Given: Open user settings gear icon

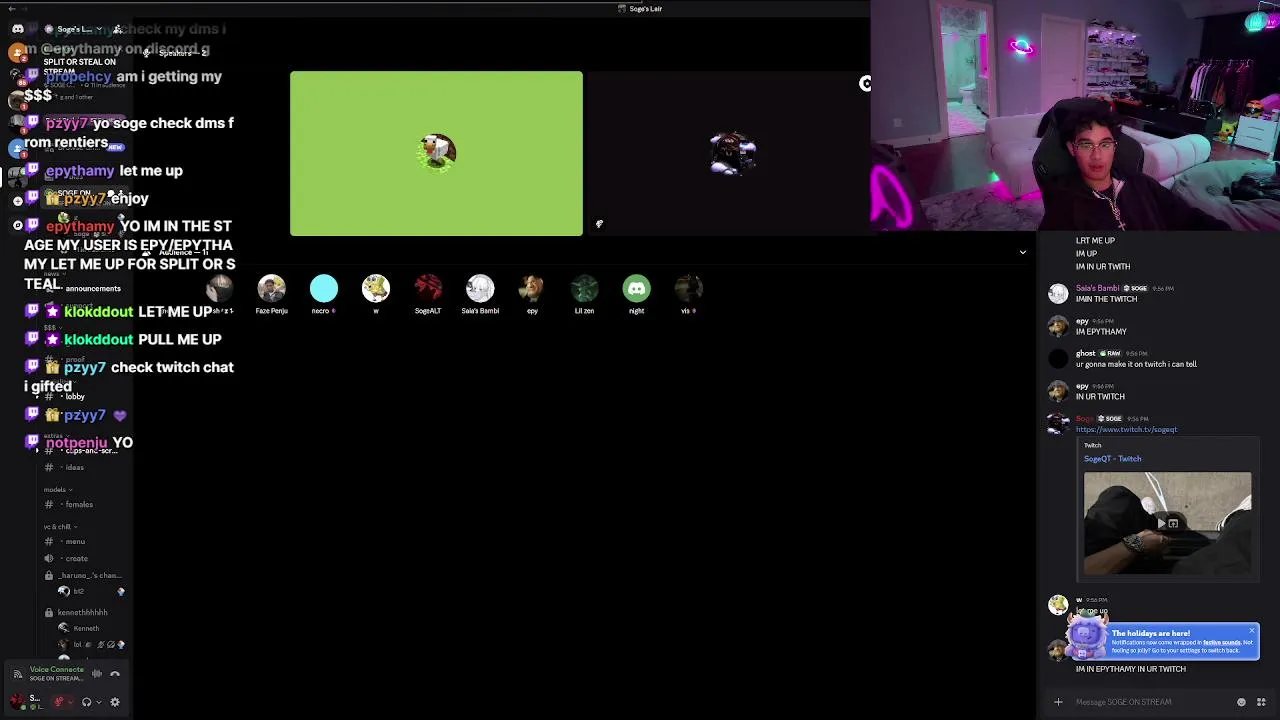Looking at the screenshot, I should pyautogui.click(x=115, y=702).
